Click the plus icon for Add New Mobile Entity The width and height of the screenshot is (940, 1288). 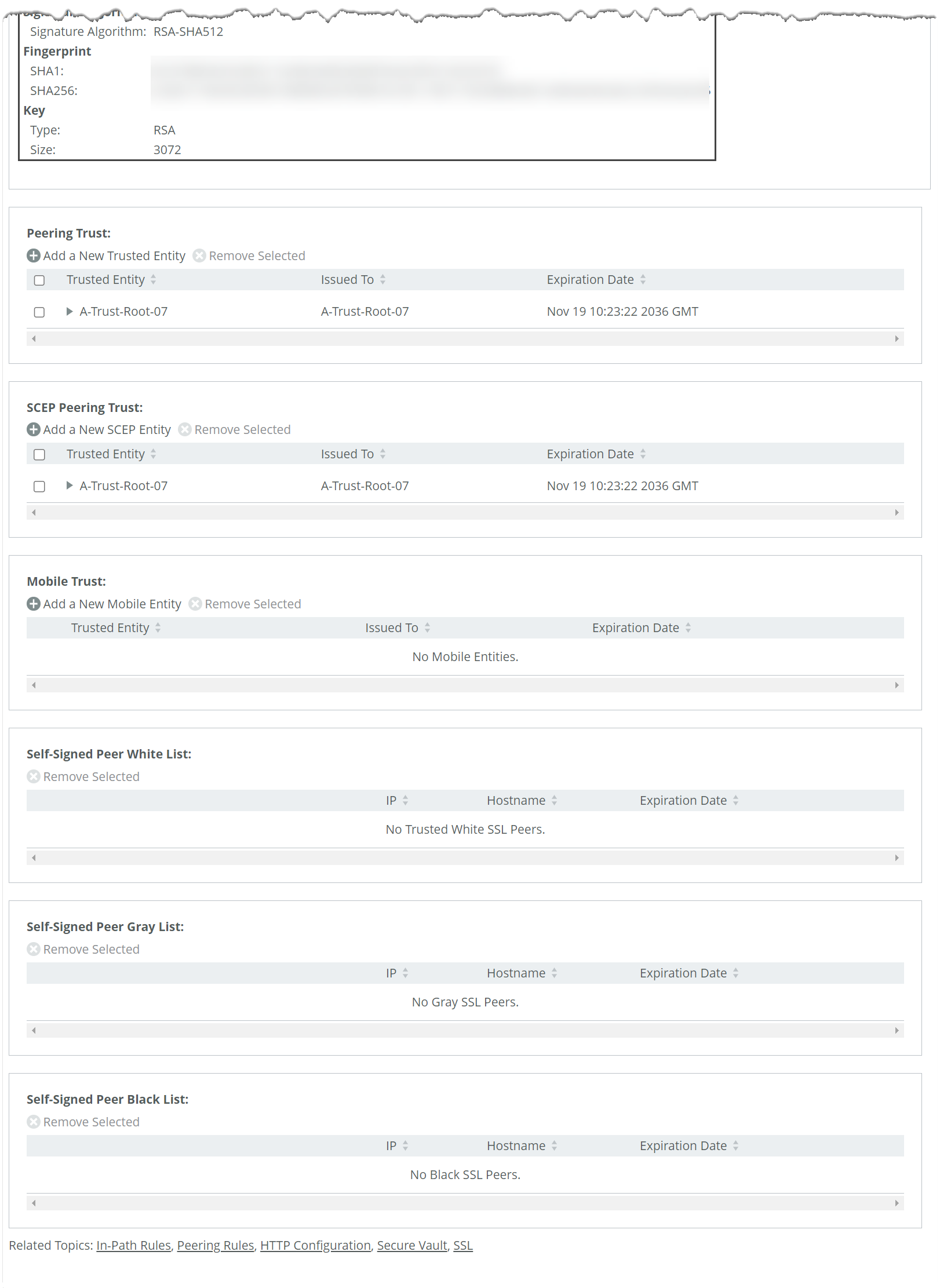pyautogui.click(x=34, y=604)
